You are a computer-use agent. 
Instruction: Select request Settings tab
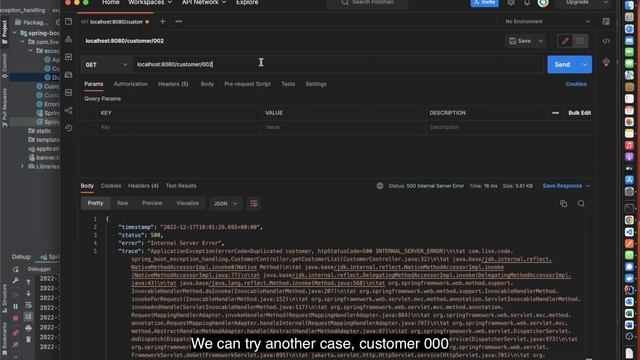[x=316, y=84]
